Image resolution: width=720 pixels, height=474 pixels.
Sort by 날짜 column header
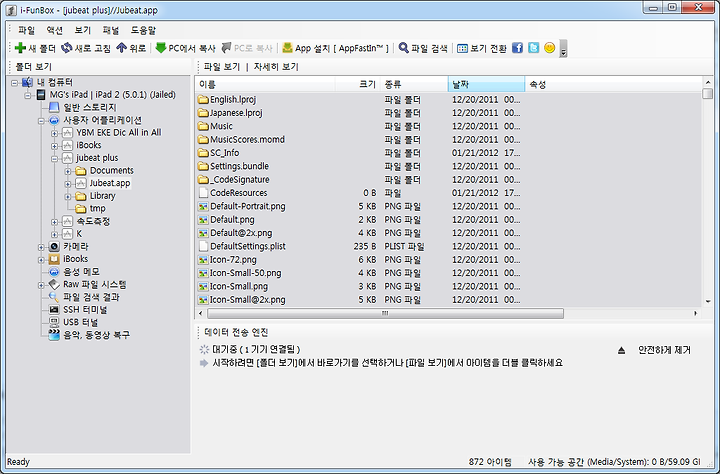tap(486, 85)
